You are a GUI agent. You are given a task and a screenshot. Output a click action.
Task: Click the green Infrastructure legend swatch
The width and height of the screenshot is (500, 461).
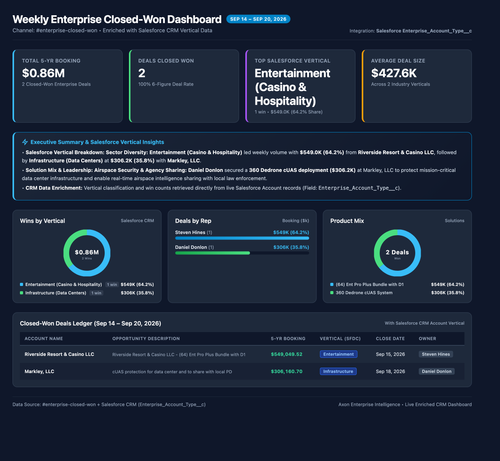point(21,293)
